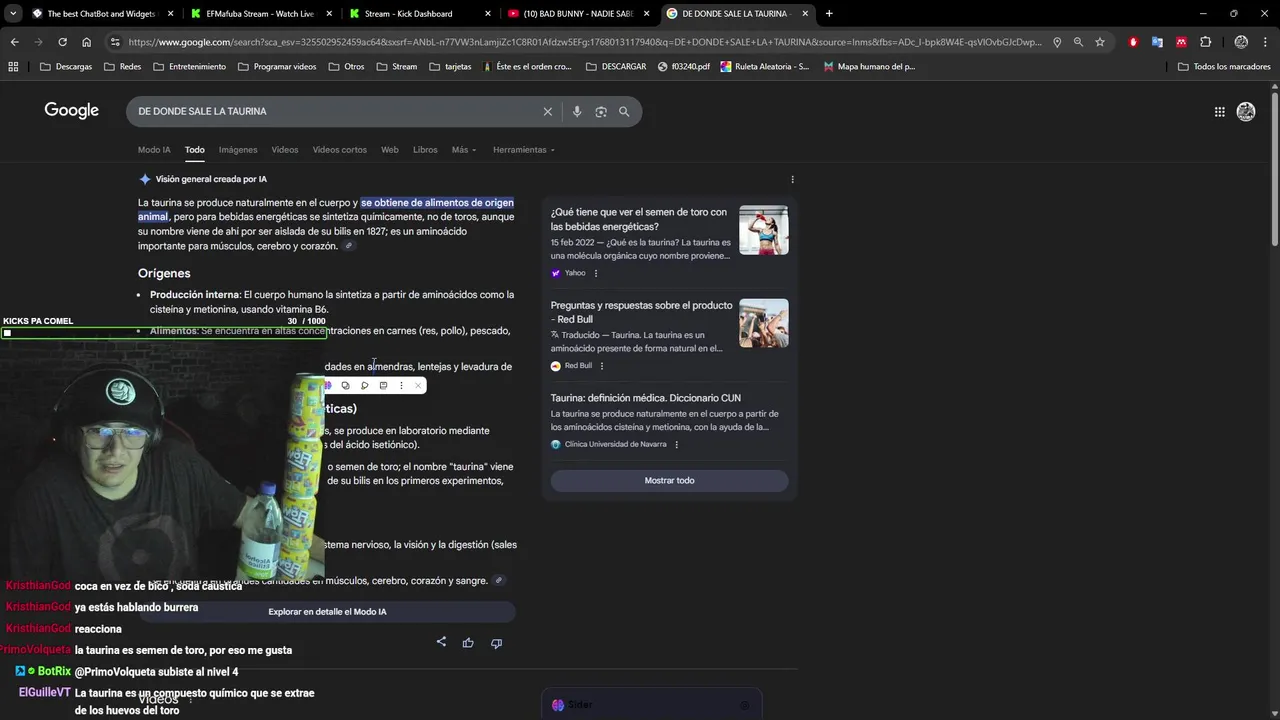
Task: Open the Redes bookmark folder
Action: [122, 66]
